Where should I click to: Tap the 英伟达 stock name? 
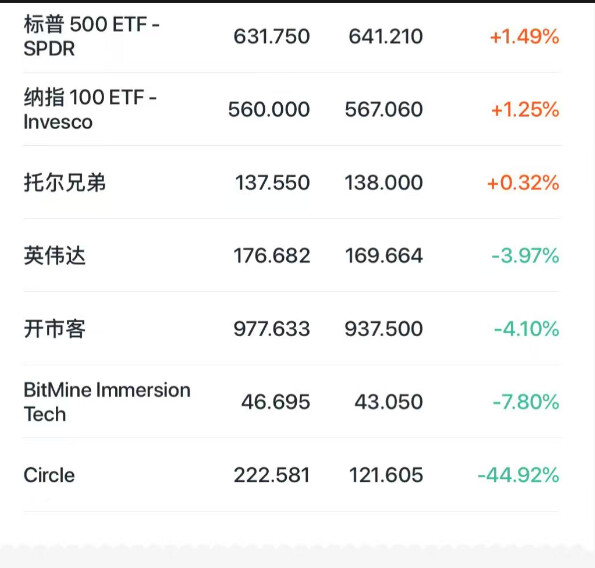click(x=55, y=255)
